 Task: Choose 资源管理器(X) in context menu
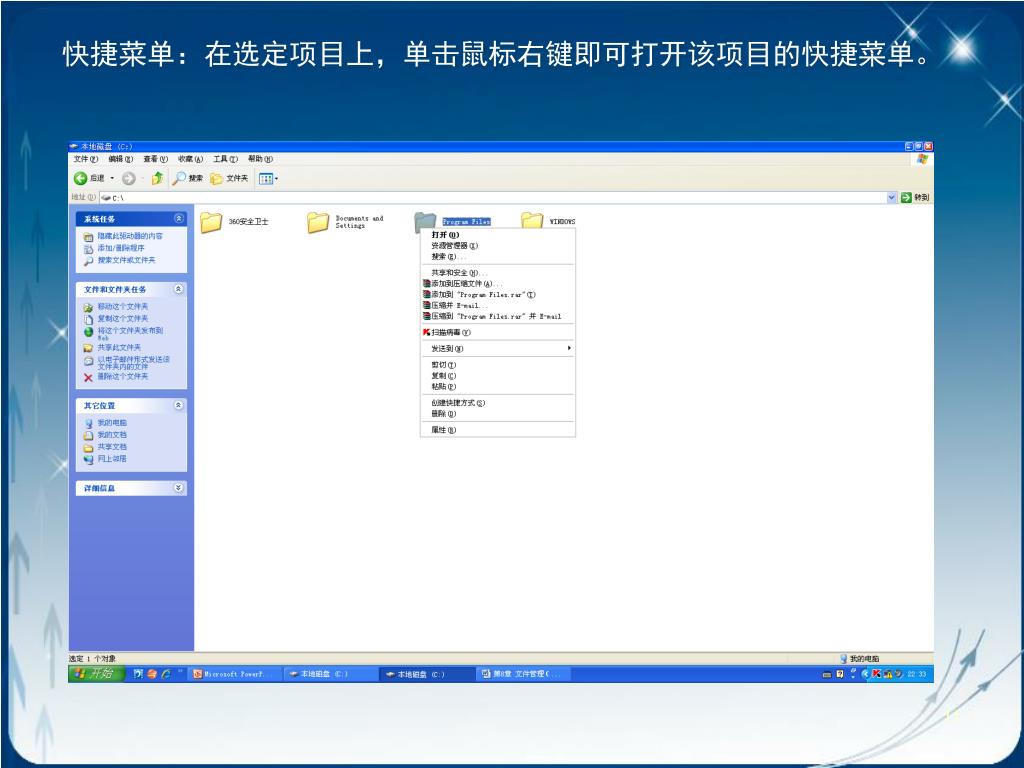pyautogui.click(x=498, y=246)
